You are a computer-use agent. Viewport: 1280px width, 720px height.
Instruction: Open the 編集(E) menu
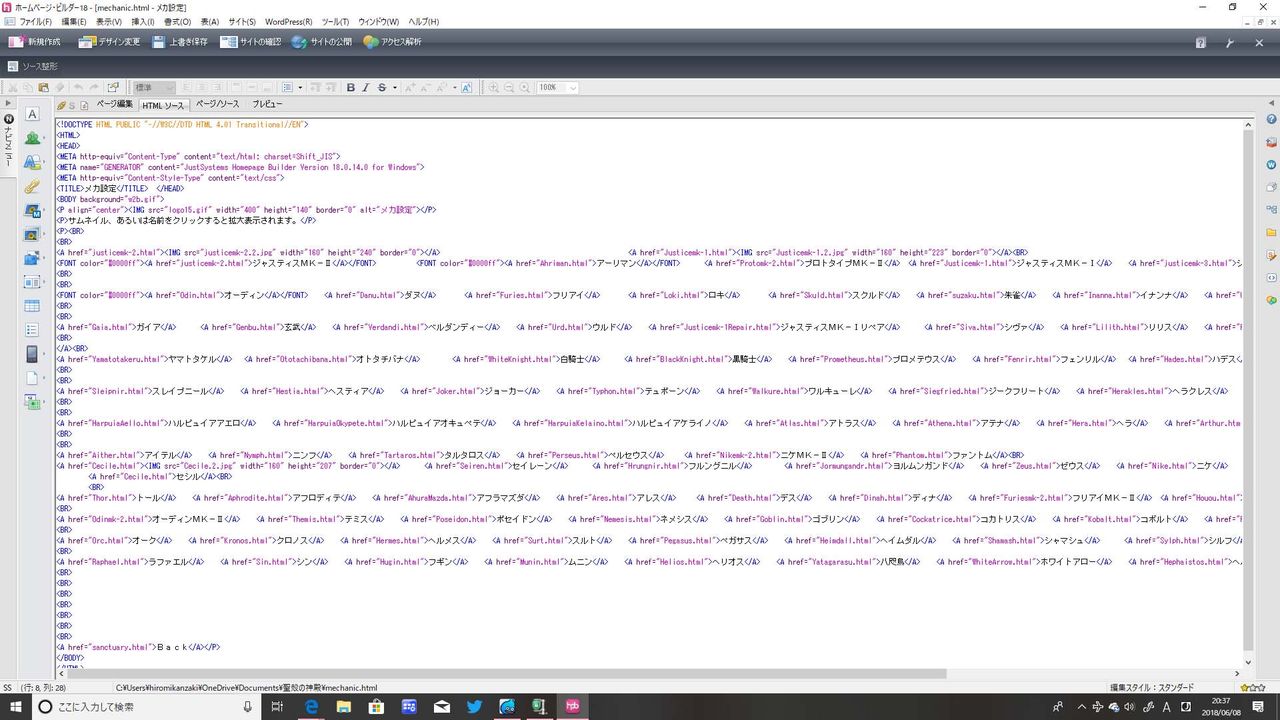73,21
